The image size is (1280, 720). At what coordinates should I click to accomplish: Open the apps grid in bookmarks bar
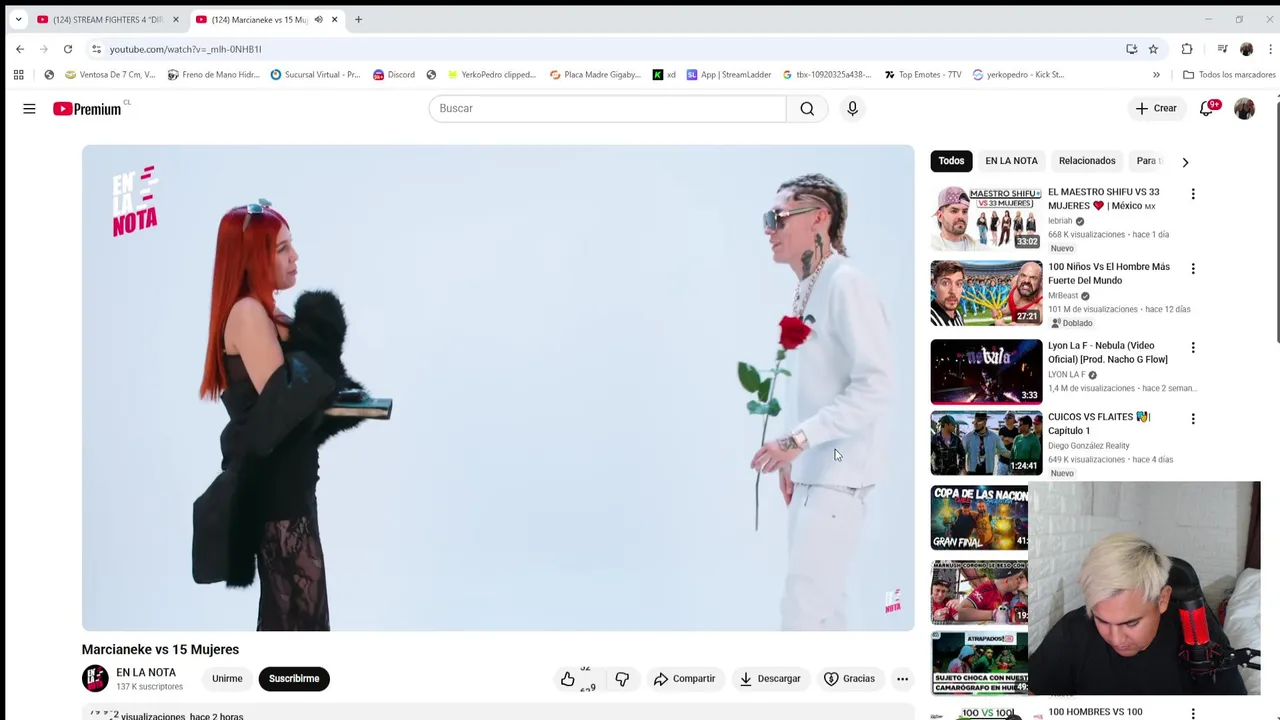coord(18,75)
